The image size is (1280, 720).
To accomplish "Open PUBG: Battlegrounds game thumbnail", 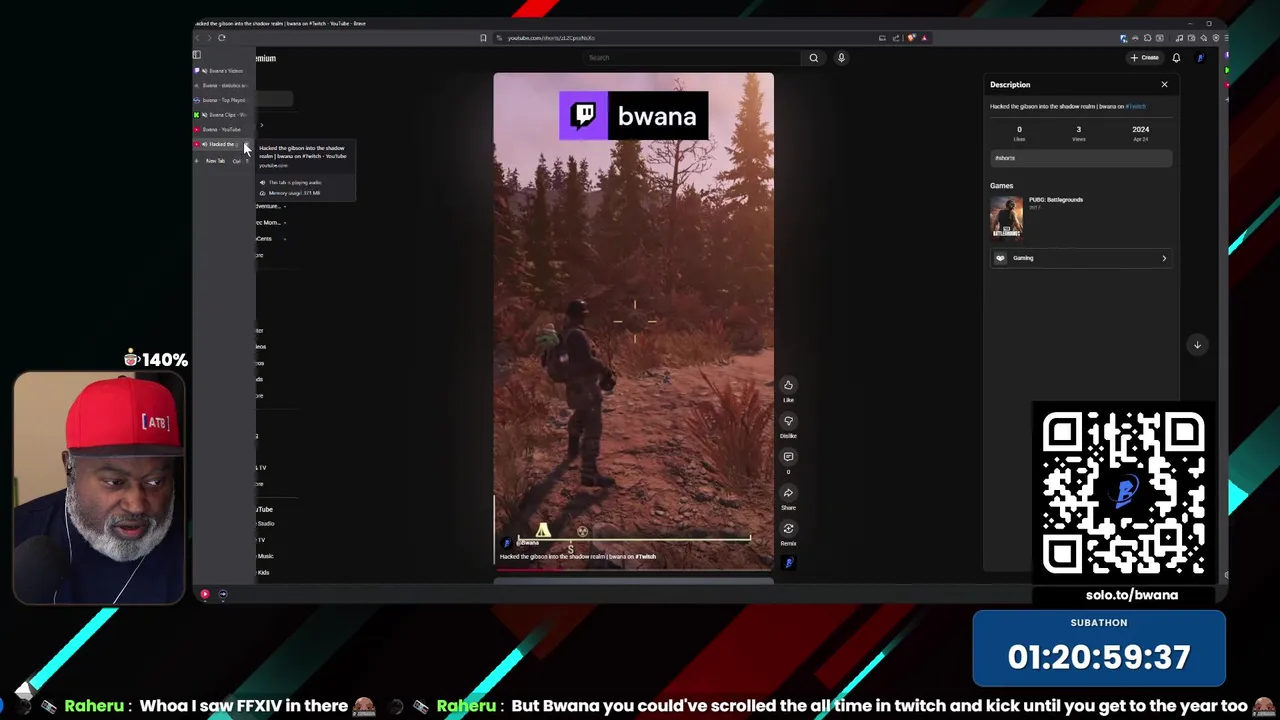I will pos(1006,218).
